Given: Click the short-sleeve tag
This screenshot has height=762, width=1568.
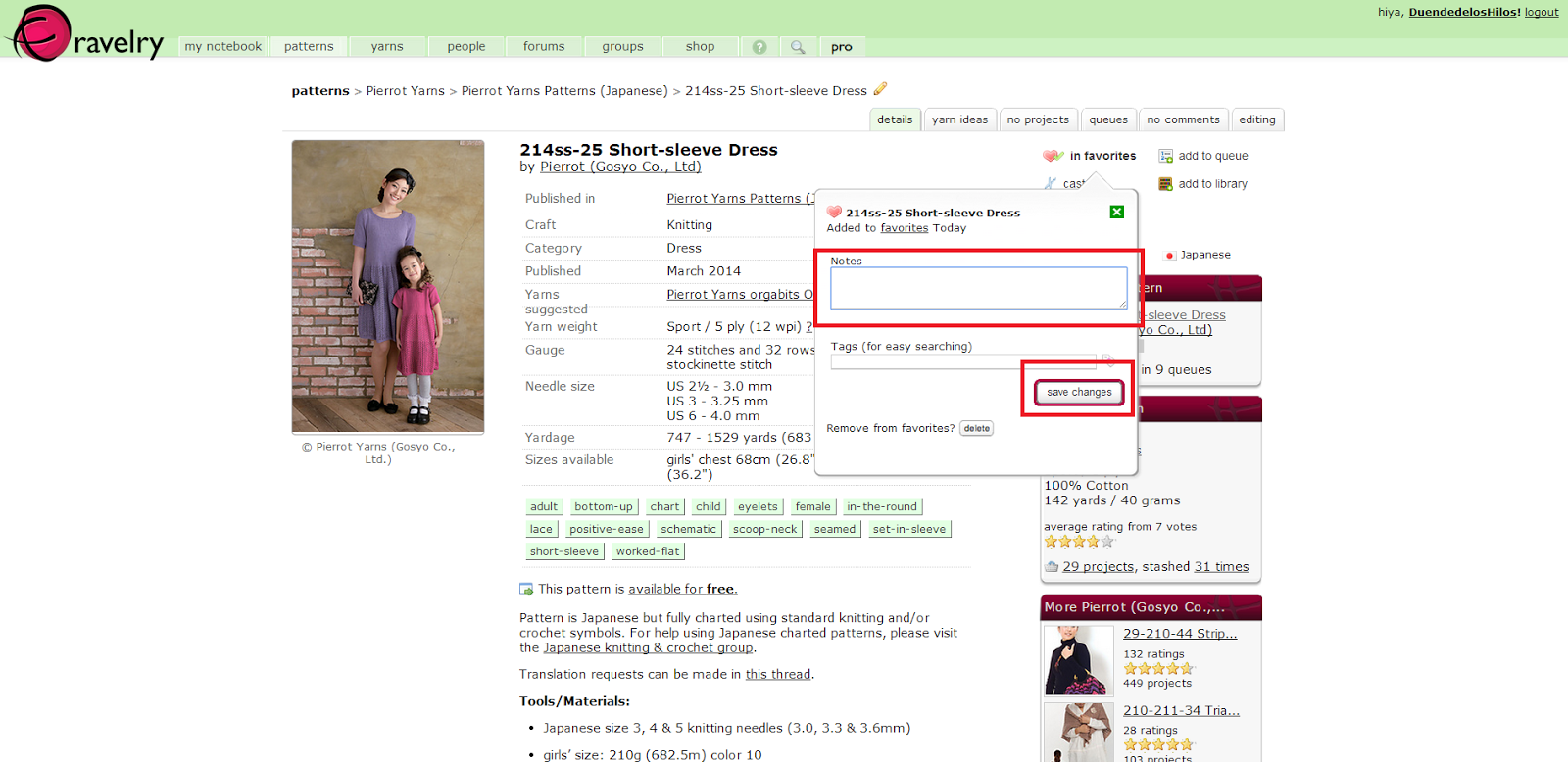Looking at the screenshot, I should pos(564,551).
